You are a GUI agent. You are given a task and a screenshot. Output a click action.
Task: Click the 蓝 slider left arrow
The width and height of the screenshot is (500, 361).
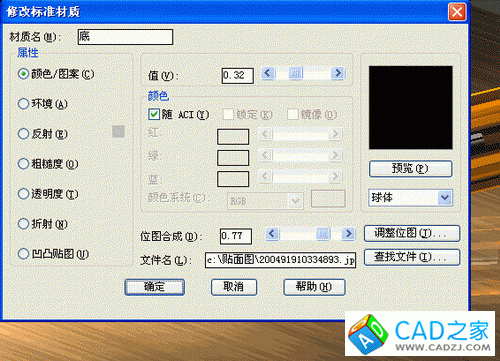(266, 176)
